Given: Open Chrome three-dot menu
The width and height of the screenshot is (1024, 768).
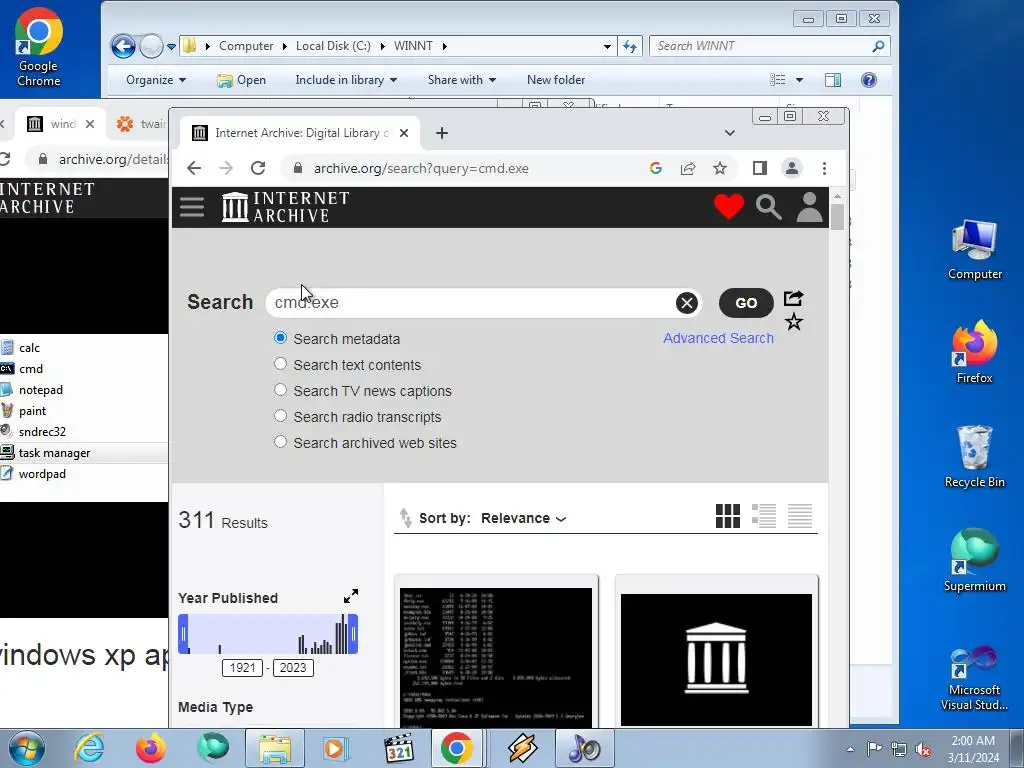Looking at the screenshot, I should click(x=824, y=168).
